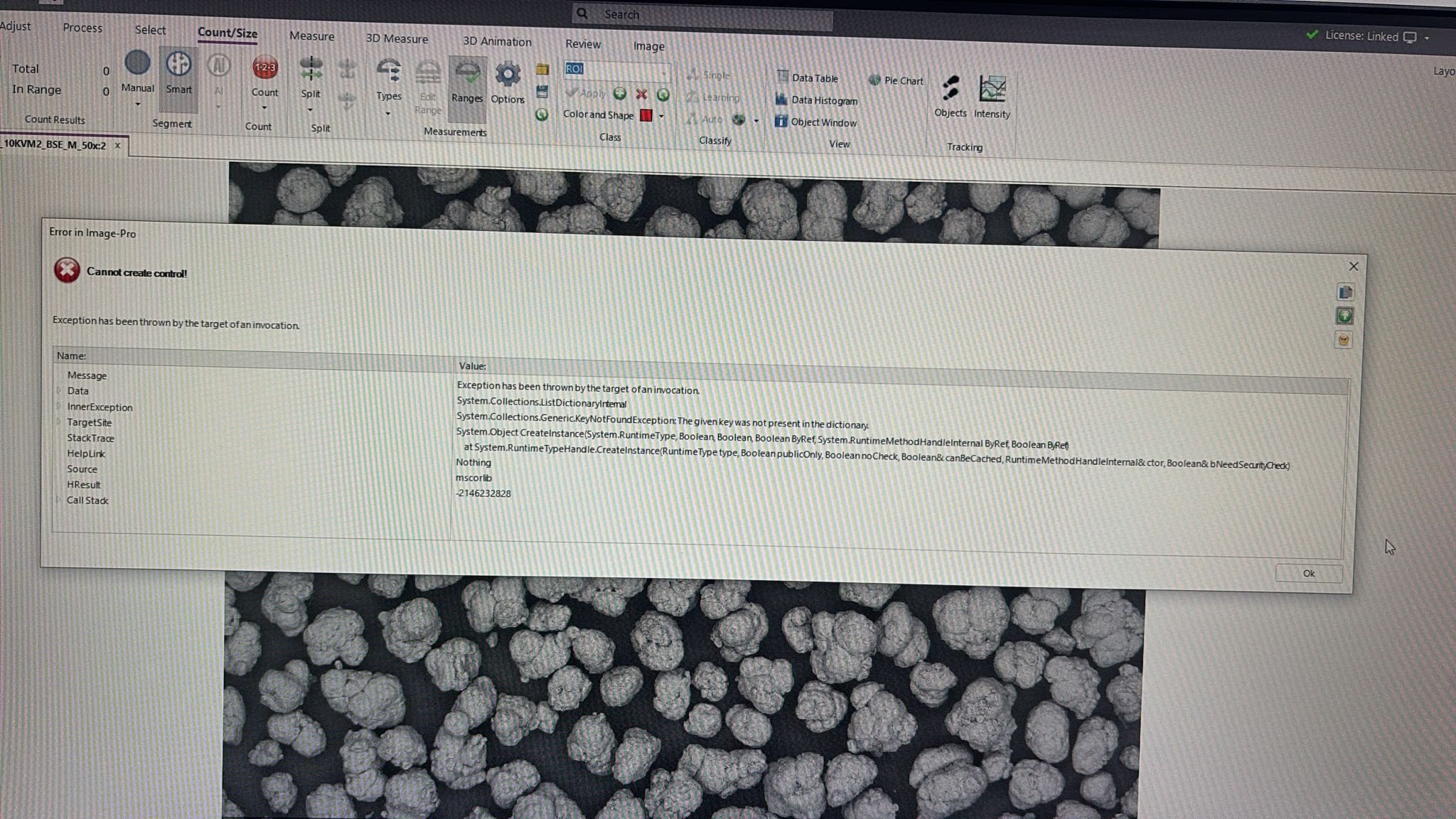Image resolution: width=1456 pixels, height=819 pixels.
Task: Open the Review ribbon tab
Action: [583, 44]
